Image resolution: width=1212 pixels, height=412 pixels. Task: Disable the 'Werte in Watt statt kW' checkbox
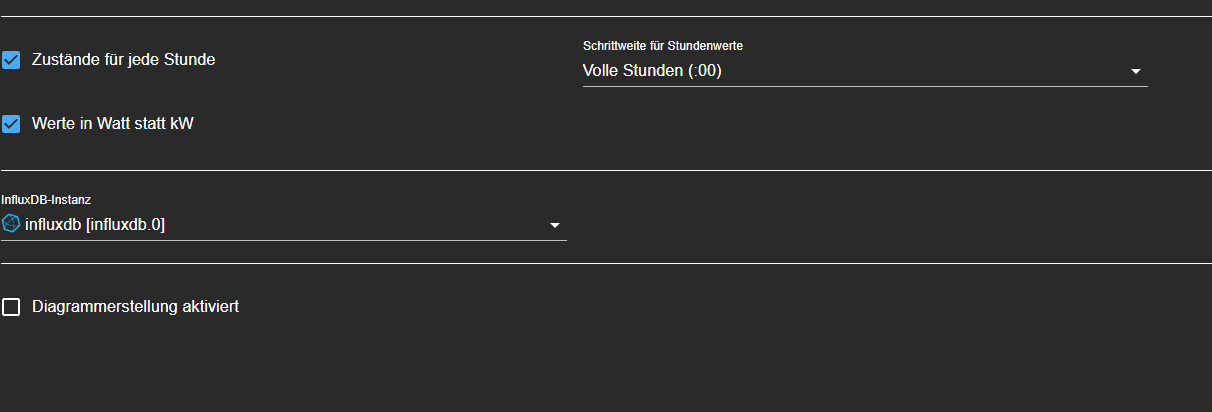[11, 124]
